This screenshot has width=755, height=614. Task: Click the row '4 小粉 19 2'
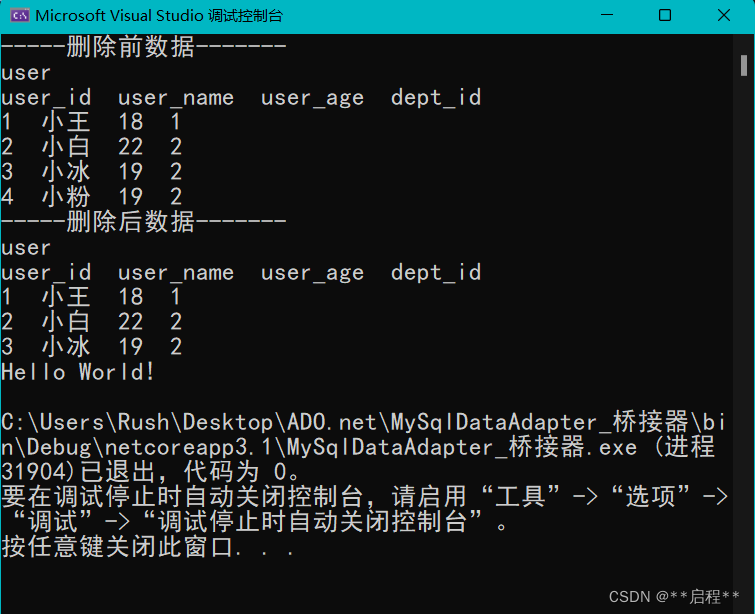tap(91, 197)
